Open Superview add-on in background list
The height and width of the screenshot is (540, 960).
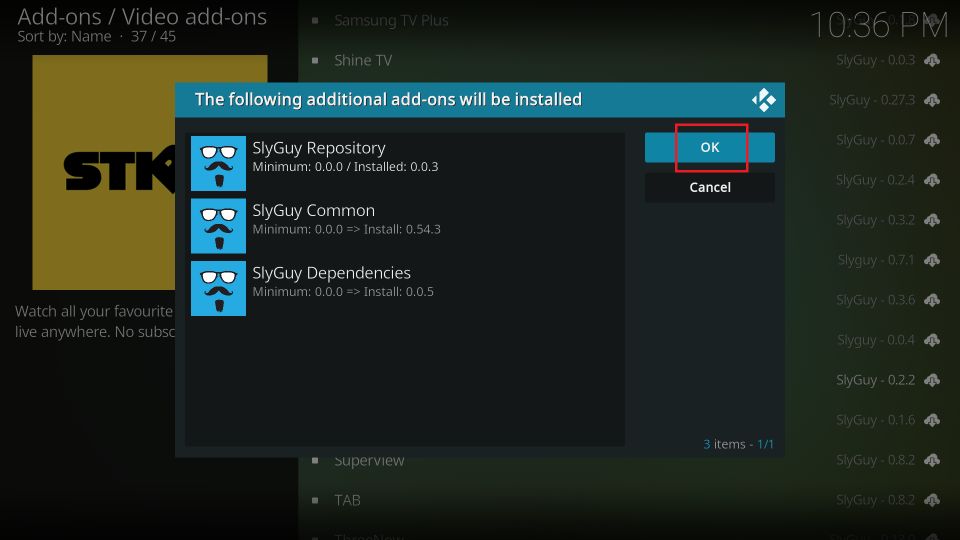tap(369, 461)
